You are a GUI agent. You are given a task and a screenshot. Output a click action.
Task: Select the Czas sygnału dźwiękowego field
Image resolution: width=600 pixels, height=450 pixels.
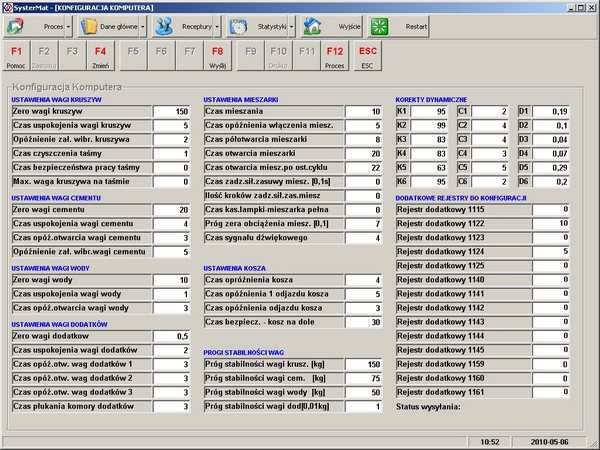click(x=363, y=238)
